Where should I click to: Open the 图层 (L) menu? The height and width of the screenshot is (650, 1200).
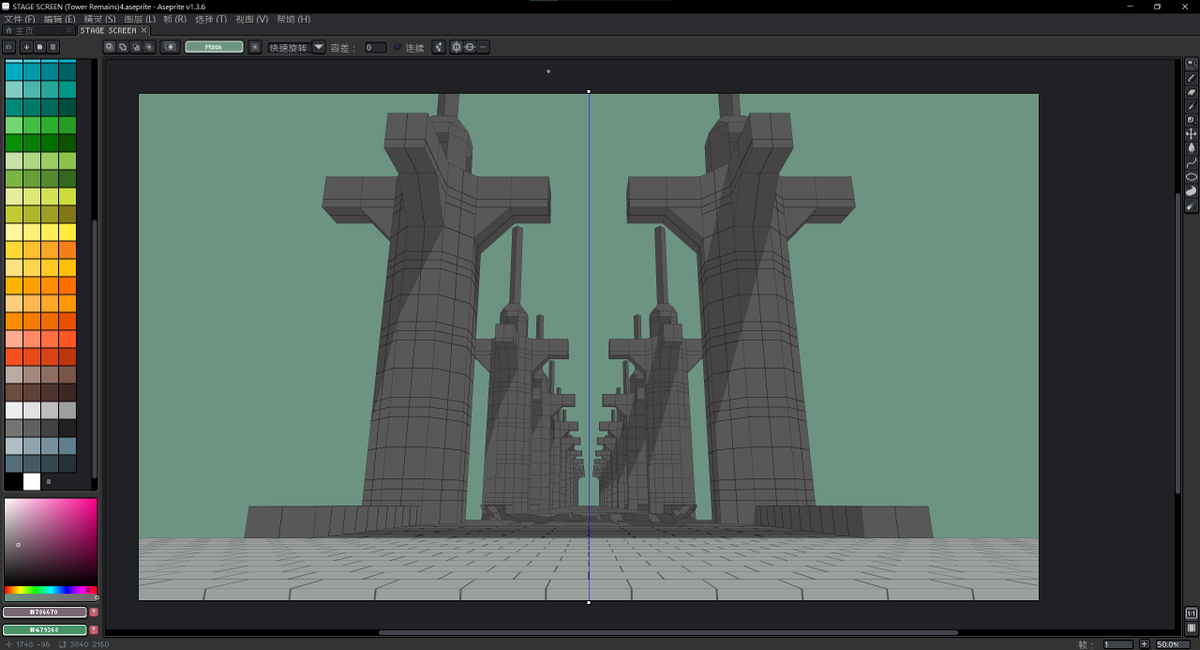pos(139,19)
